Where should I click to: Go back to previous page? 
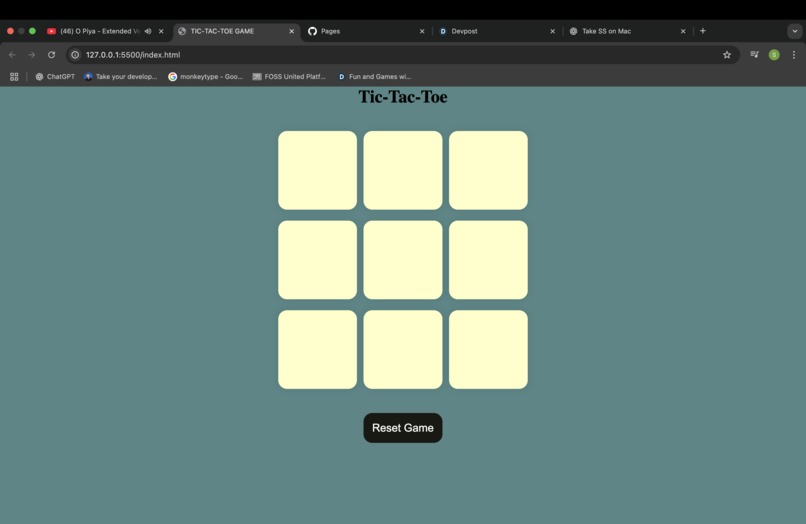coord(12,55)
